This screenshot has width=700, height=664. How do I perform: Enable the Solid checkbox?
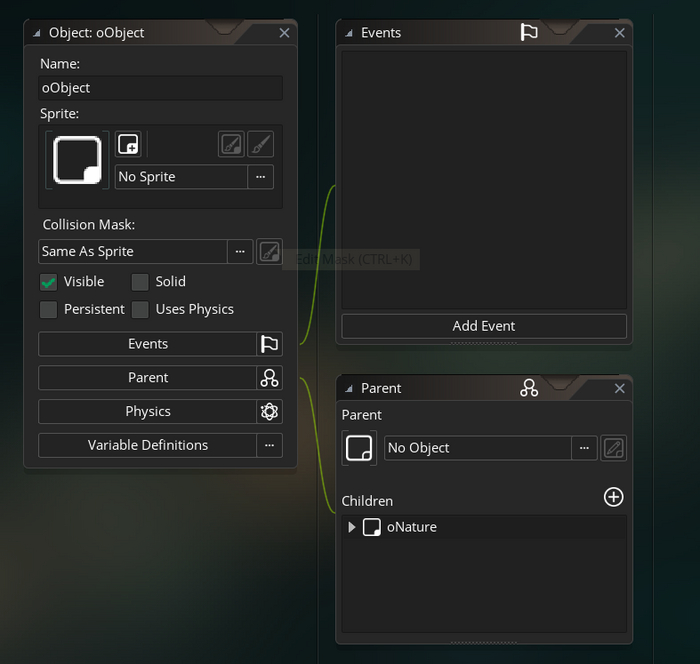click(x=140, y=282)
